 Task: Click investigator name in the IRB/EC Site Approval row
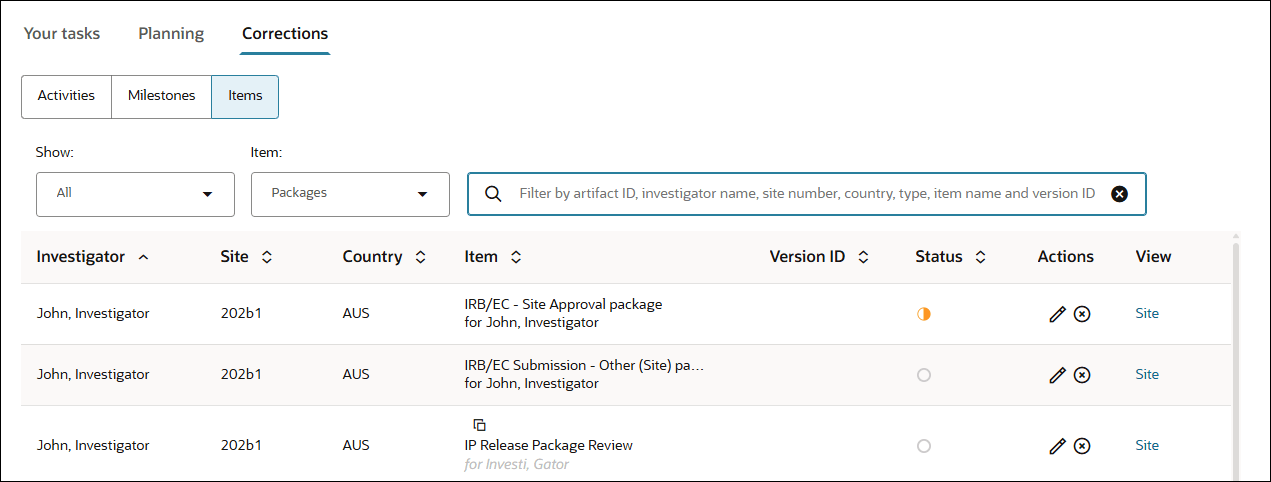coord(93,314)
